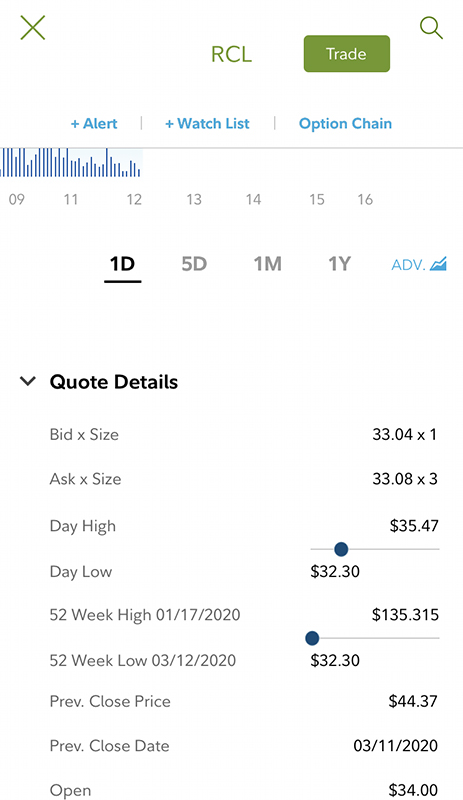Open the Option Chain link
This screenshot has width=463, height=800.
point(346,123)
